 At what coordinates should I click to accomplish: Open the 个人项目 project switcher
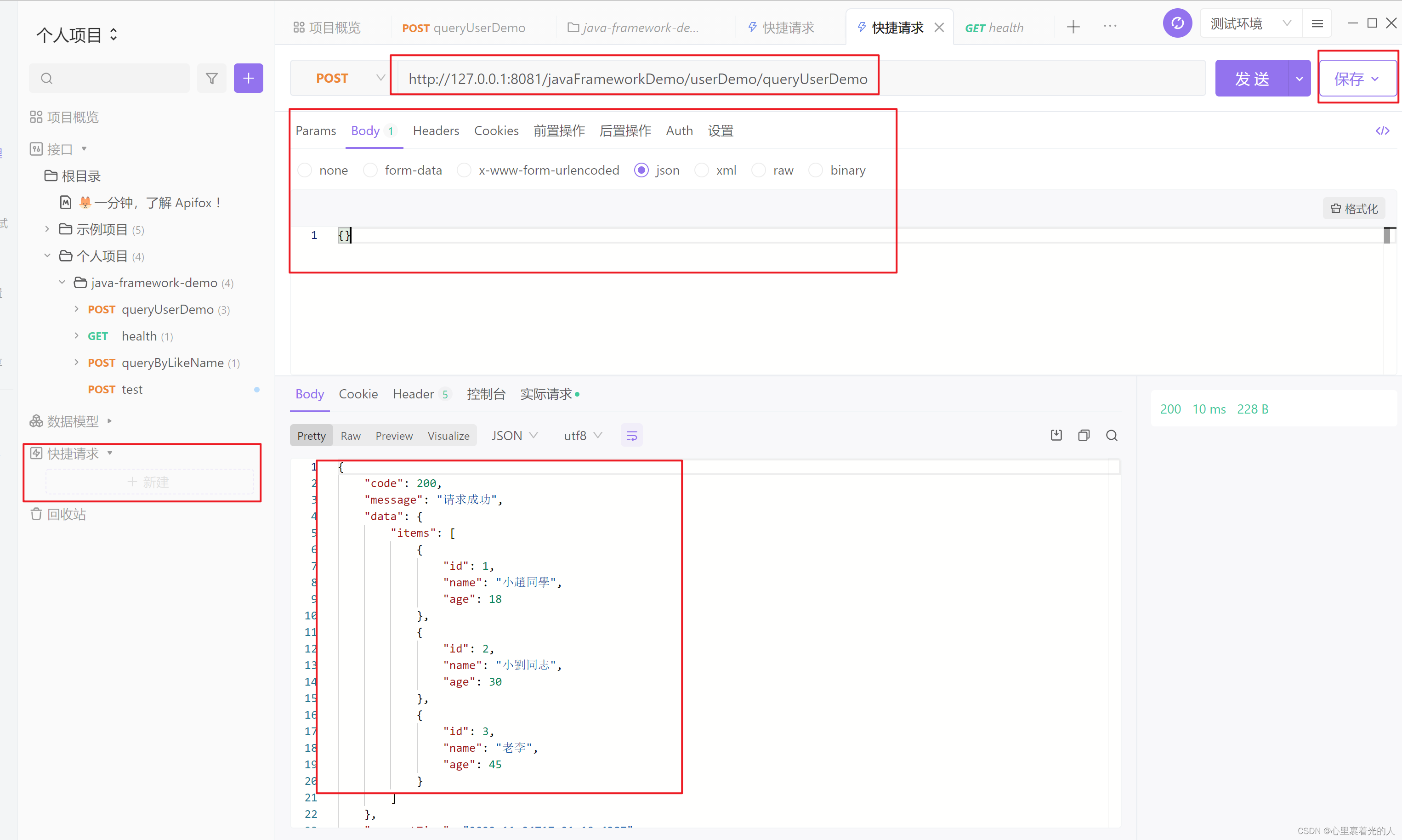click(x=78, y=35)
